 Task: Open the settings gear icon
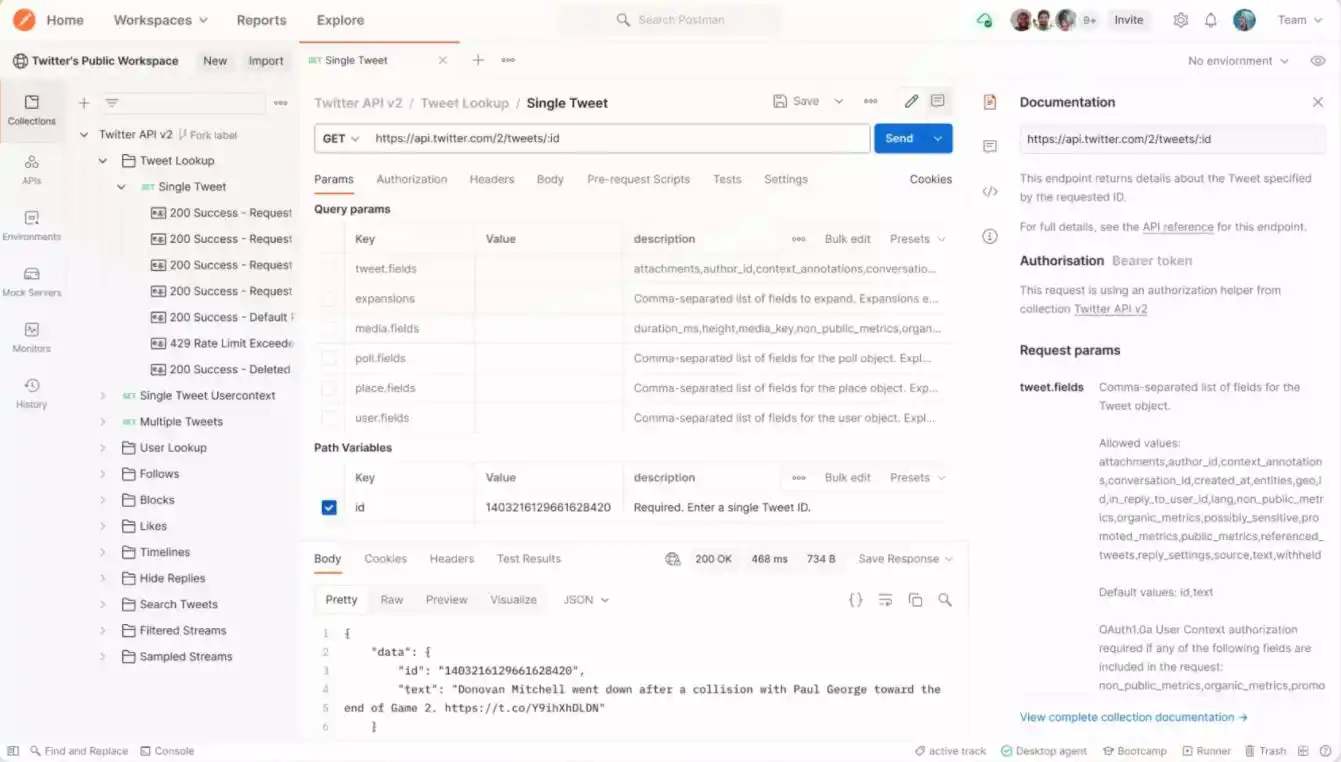[1181, 20]
